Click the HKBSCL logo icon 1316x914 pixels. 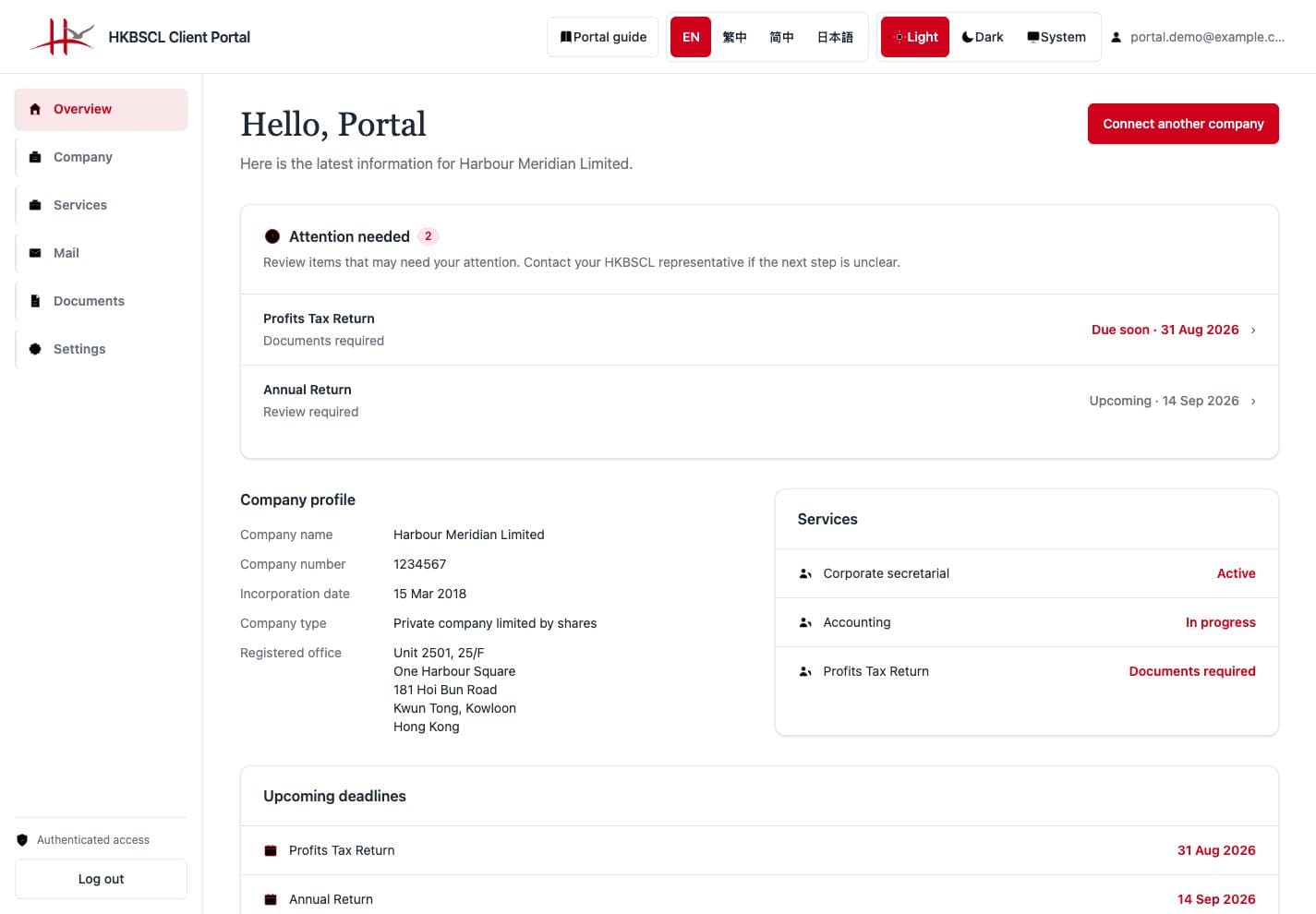click(x=62, y=37)
